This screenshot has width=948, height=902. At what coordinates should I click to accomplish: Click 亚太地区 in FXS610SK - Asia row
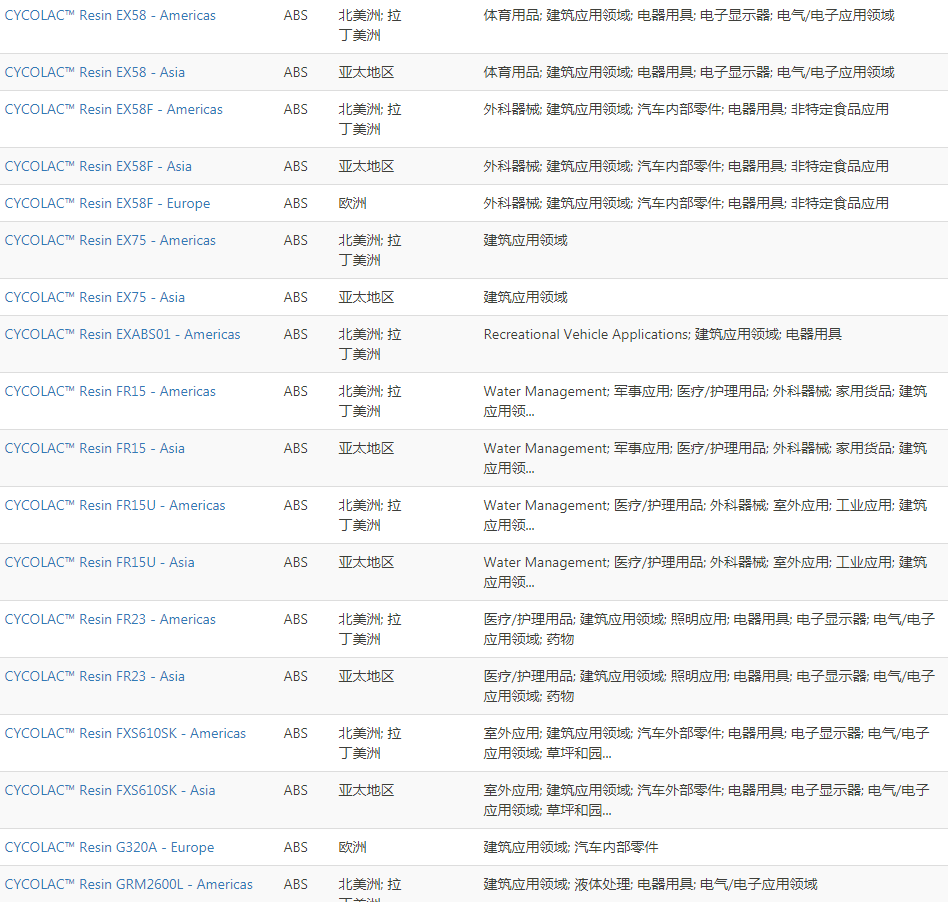click(x=366, y=791)
